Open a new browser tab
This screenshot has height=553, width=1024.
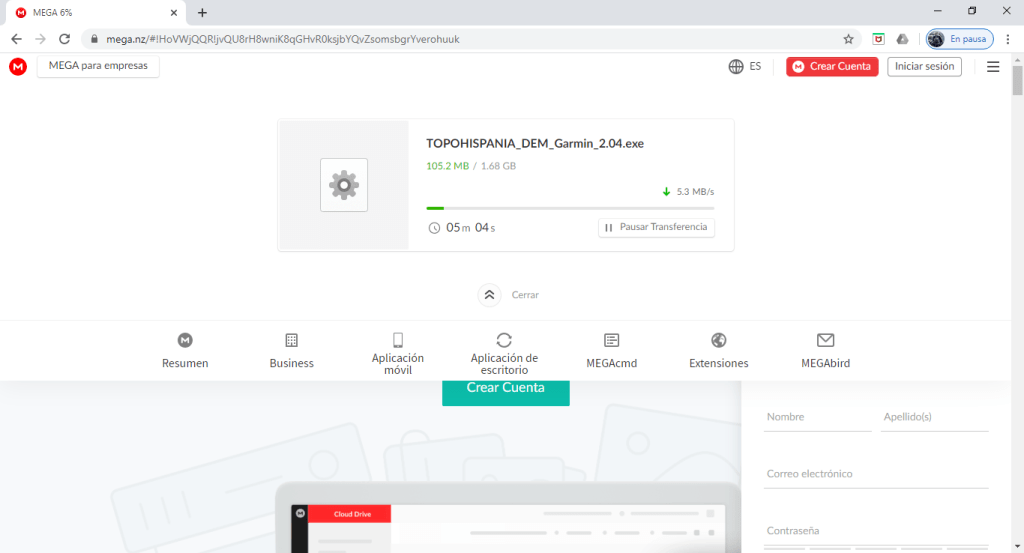202,12
